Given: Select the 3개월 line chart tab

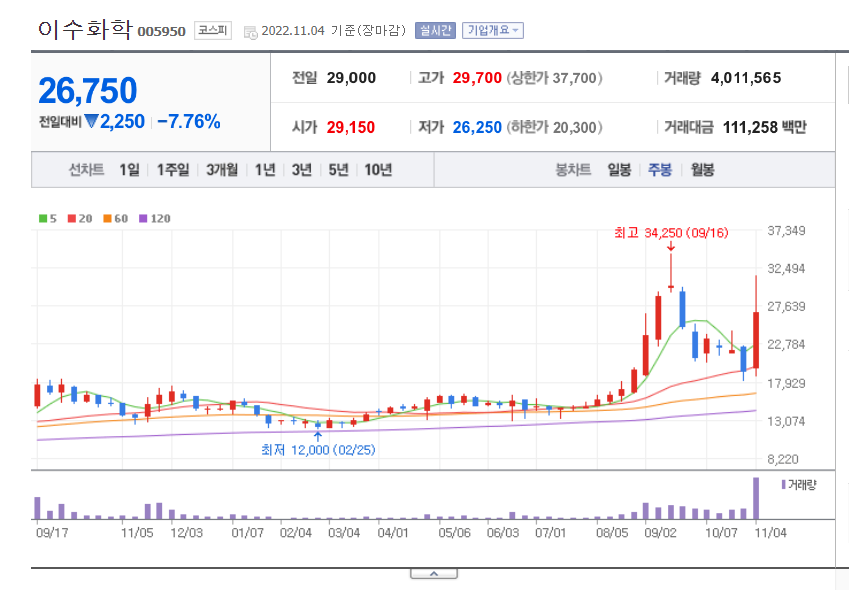Looking at the screenshot, I should coord(222,170).
